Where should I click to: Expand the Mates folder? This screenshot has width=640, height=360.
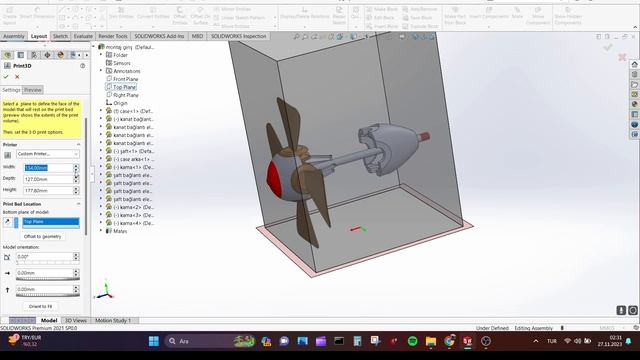click(101, 231)
